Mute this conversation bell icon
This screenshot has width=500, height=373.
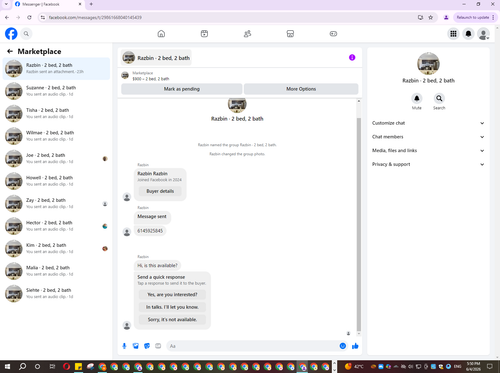click(417, 98)
